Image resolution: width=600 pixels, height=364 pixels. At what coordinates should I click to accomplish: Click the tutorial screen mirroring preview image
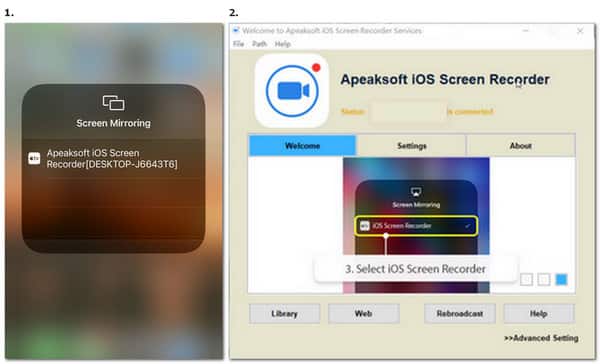point(416,225)
